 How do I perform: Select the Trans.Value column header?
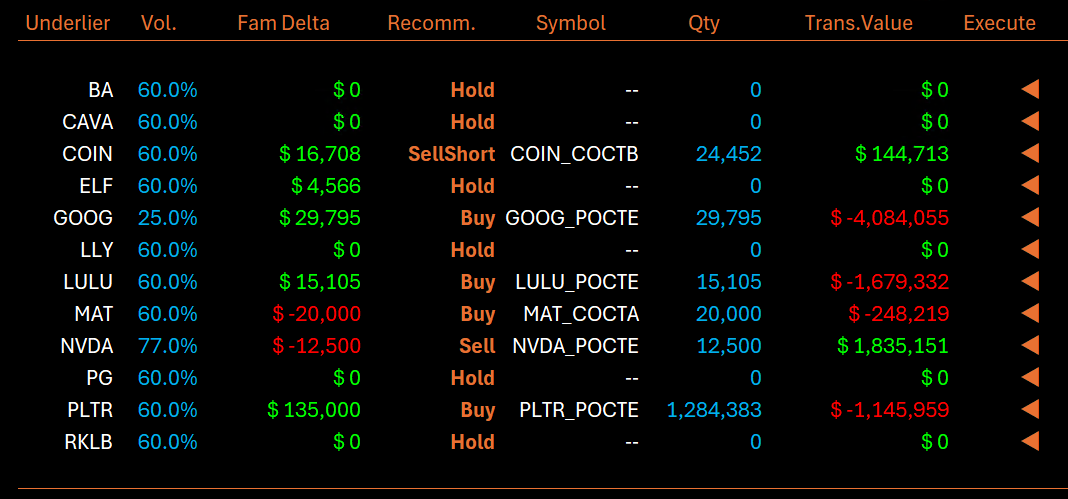pyautogui.click(x=858, y=23)
